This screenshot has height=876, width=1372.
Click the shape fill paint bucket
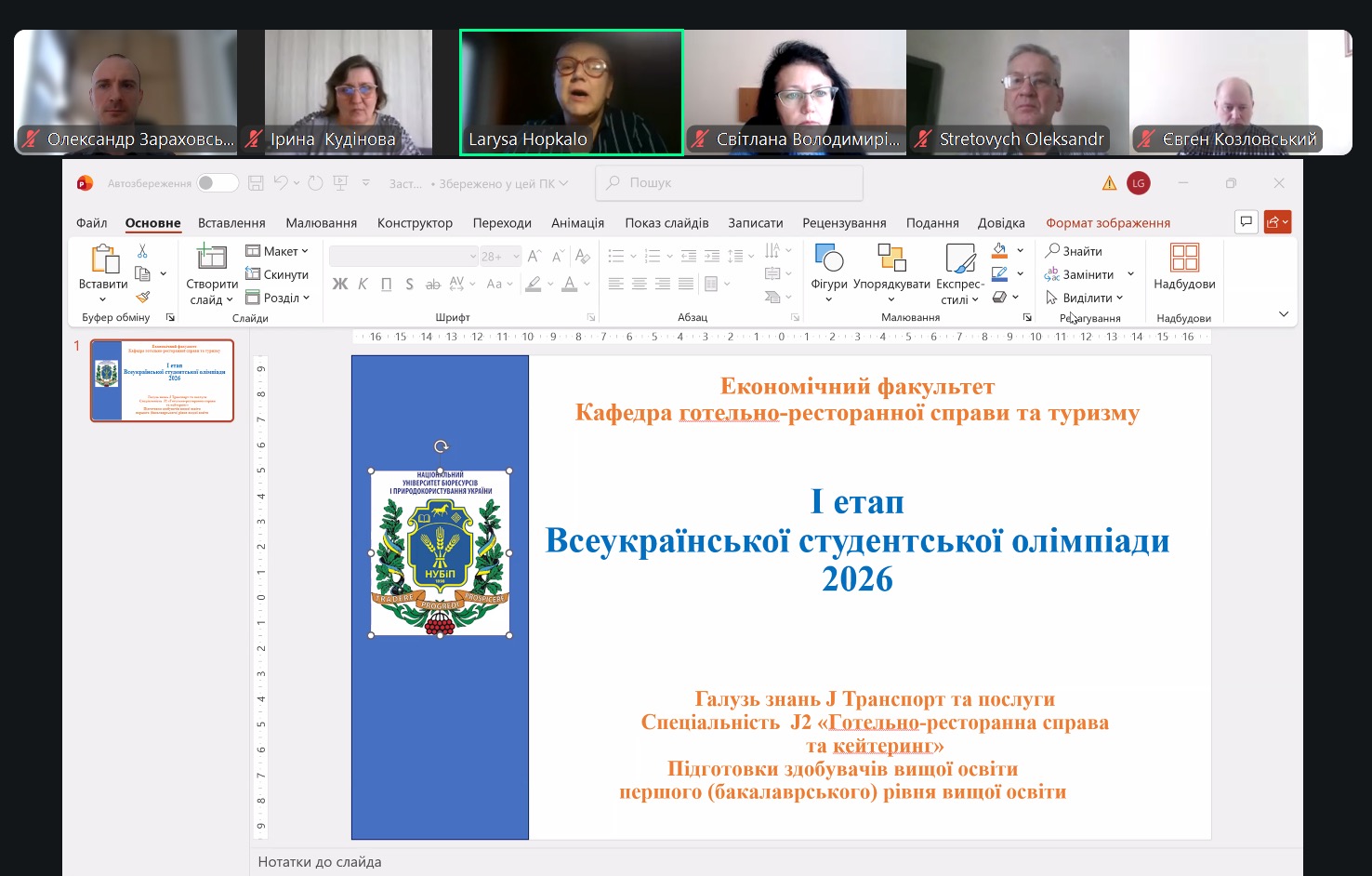1000,250
